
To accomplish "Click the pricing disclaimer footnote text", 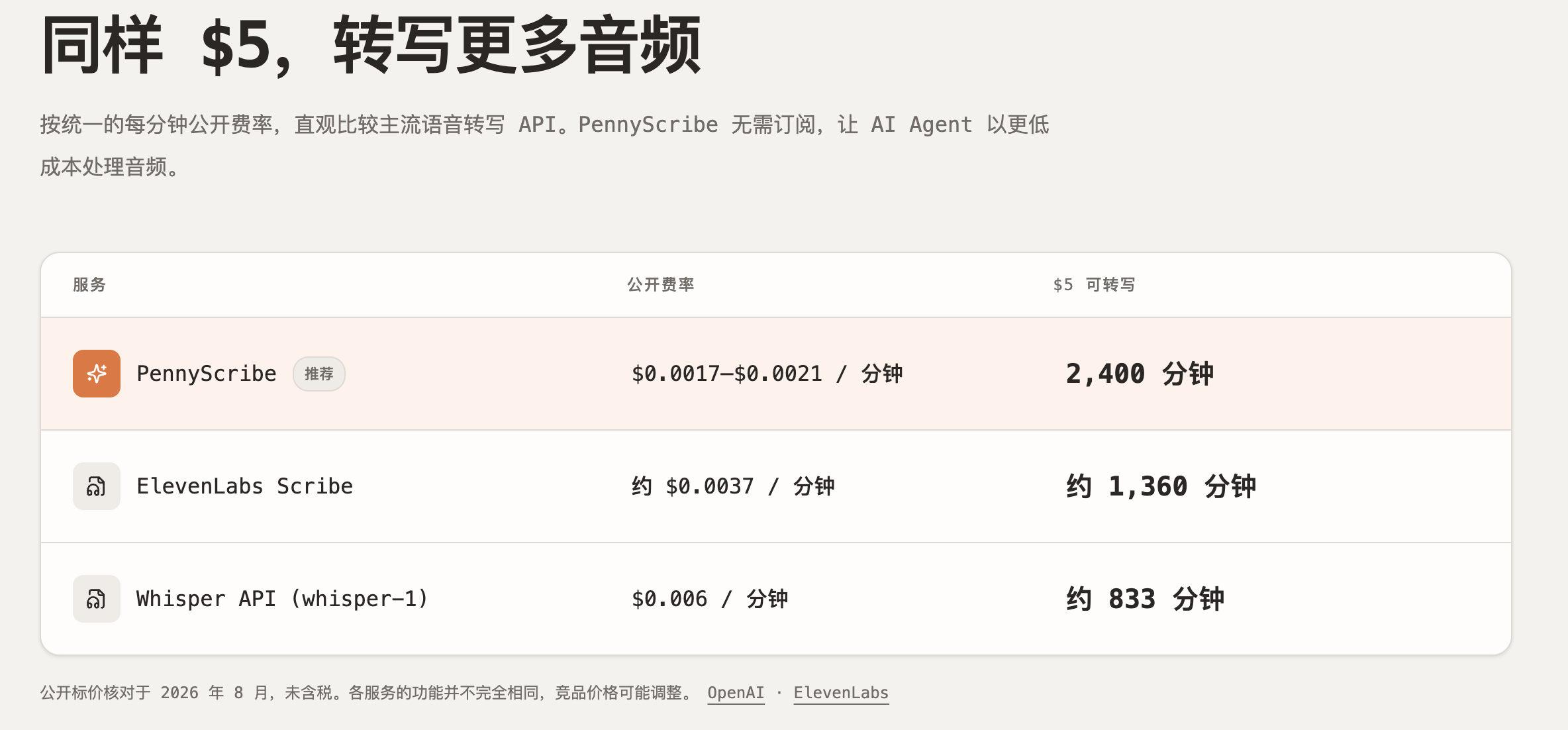I will pyautogui.click(x=366, y=693).
